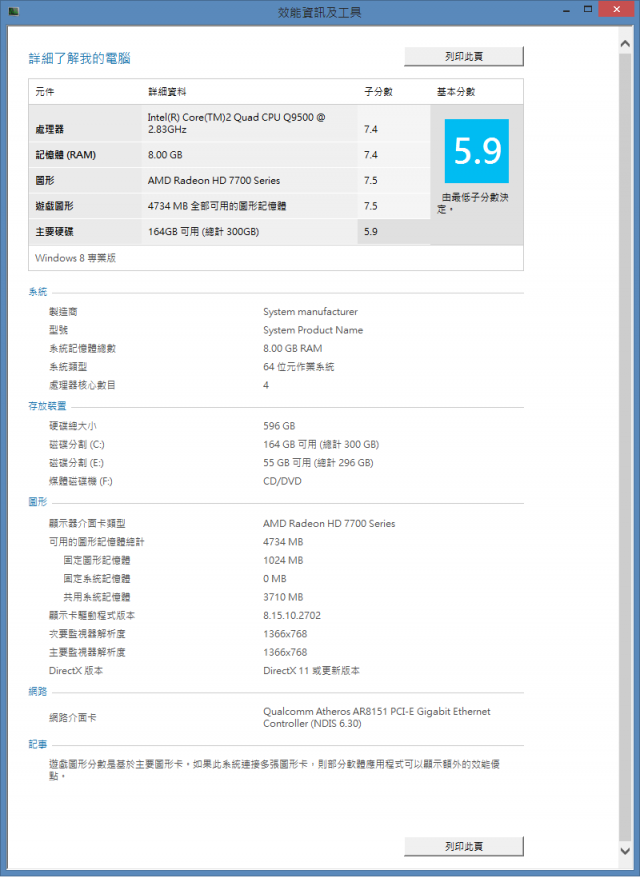Screen dimensions: 640x879
Task: Click the 次要監視器解析度 label
Action: [x=87, y=634]
